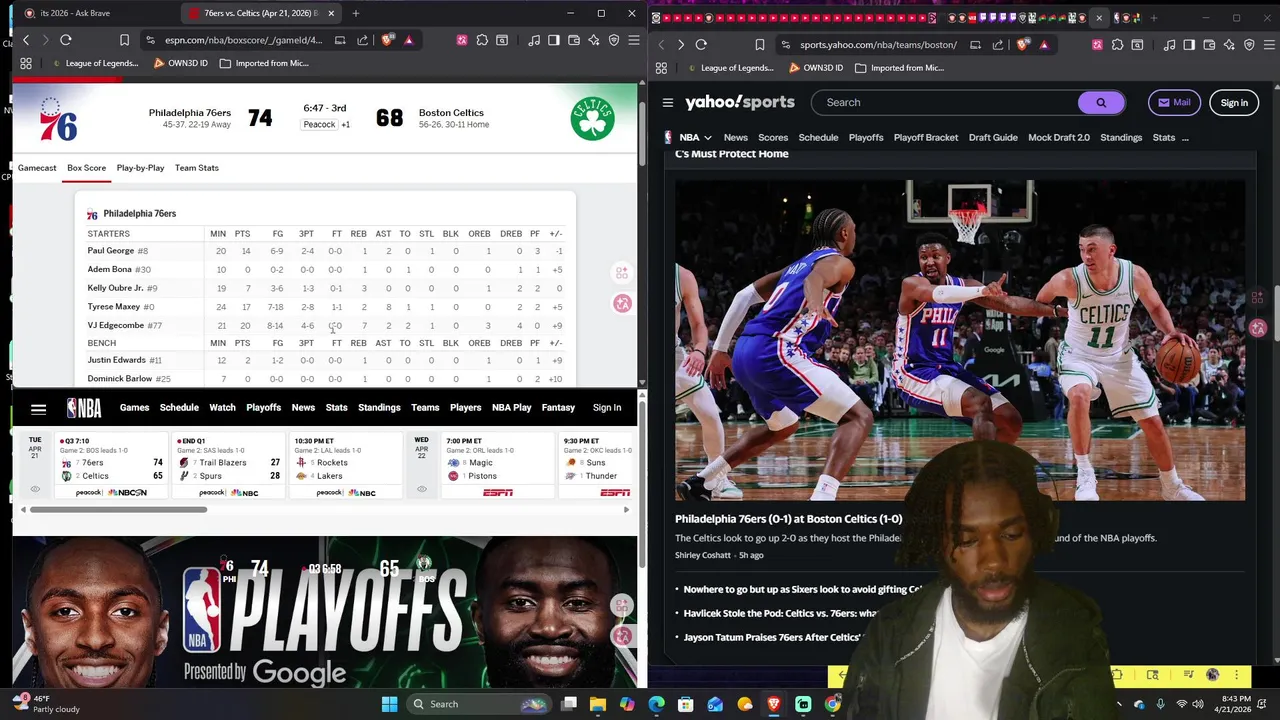Open Brave Shields in Yahoo window
This screenshot has width=1280, height=720.
click(1022, 45)
